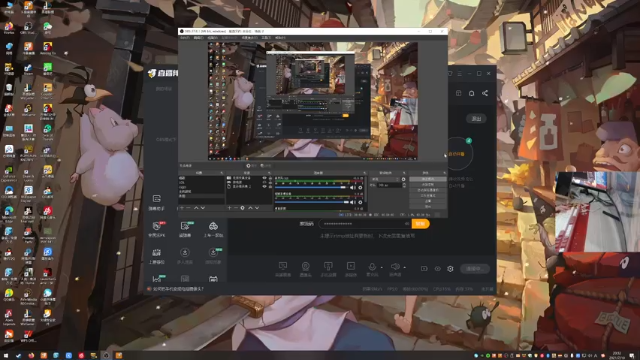The width and height of the screenshot is (640, 360).
Task: Open the transition properties gear in OBS
Action: [404, 179]
